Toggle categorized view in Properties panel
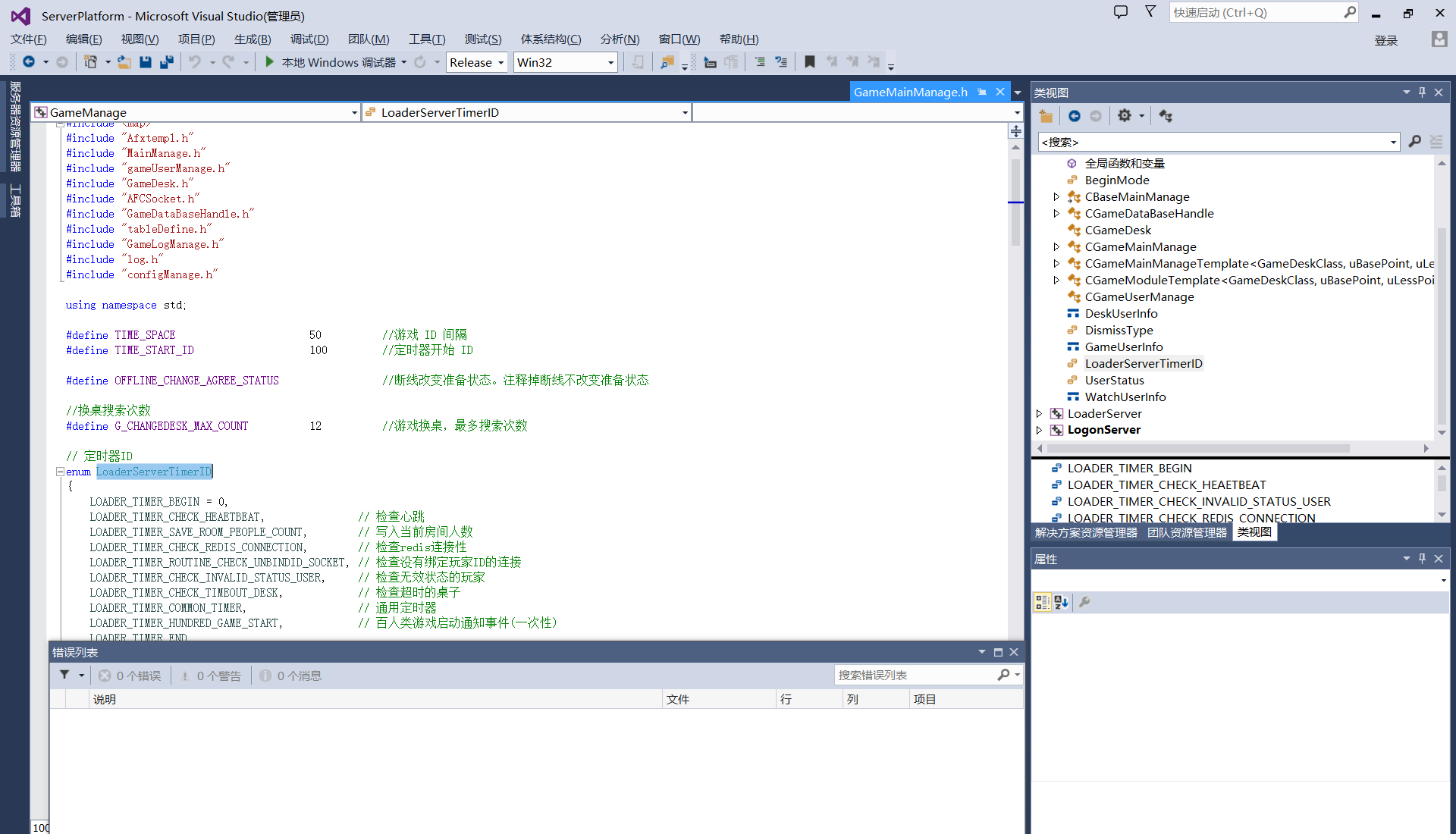This screenshot has width=1456, height=834. click(1043, 602)
